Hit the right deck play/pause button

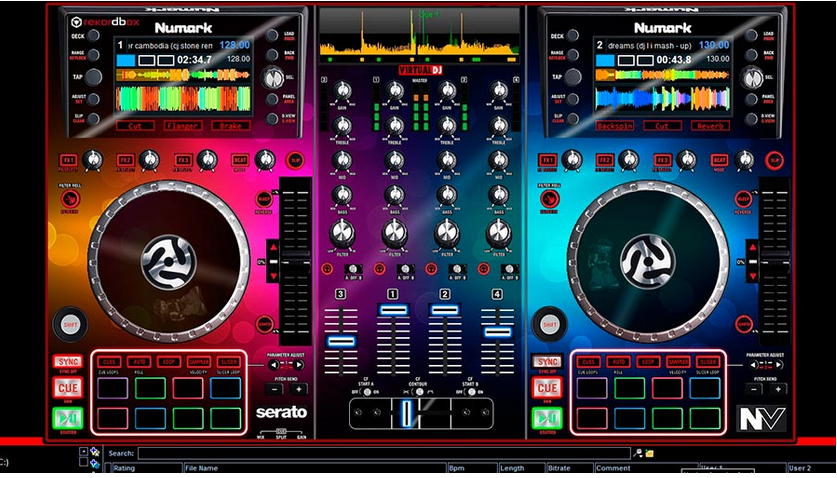click(547, 418)
